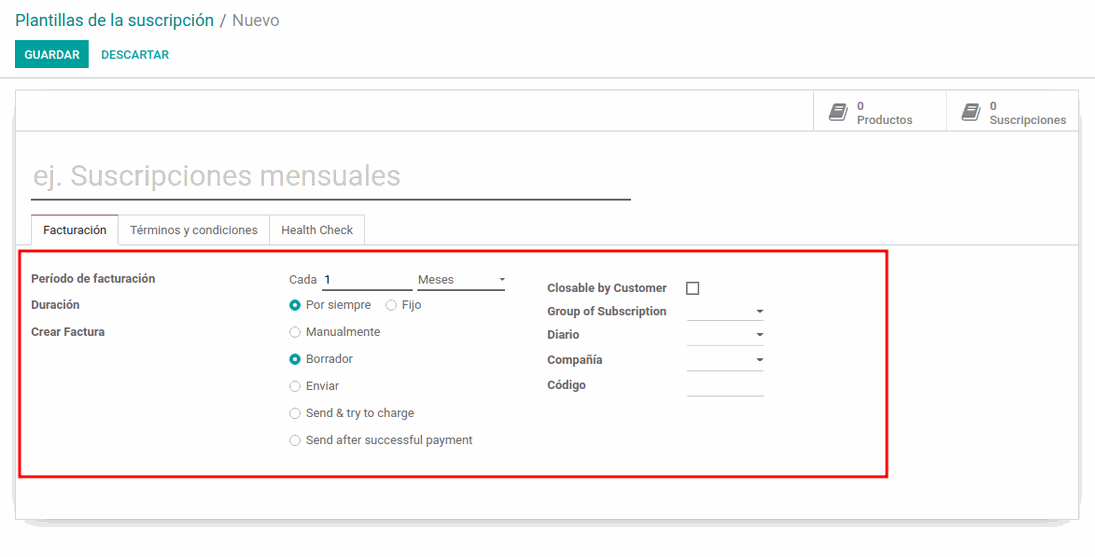Click the Suscripciones book icon

(971, 112)
